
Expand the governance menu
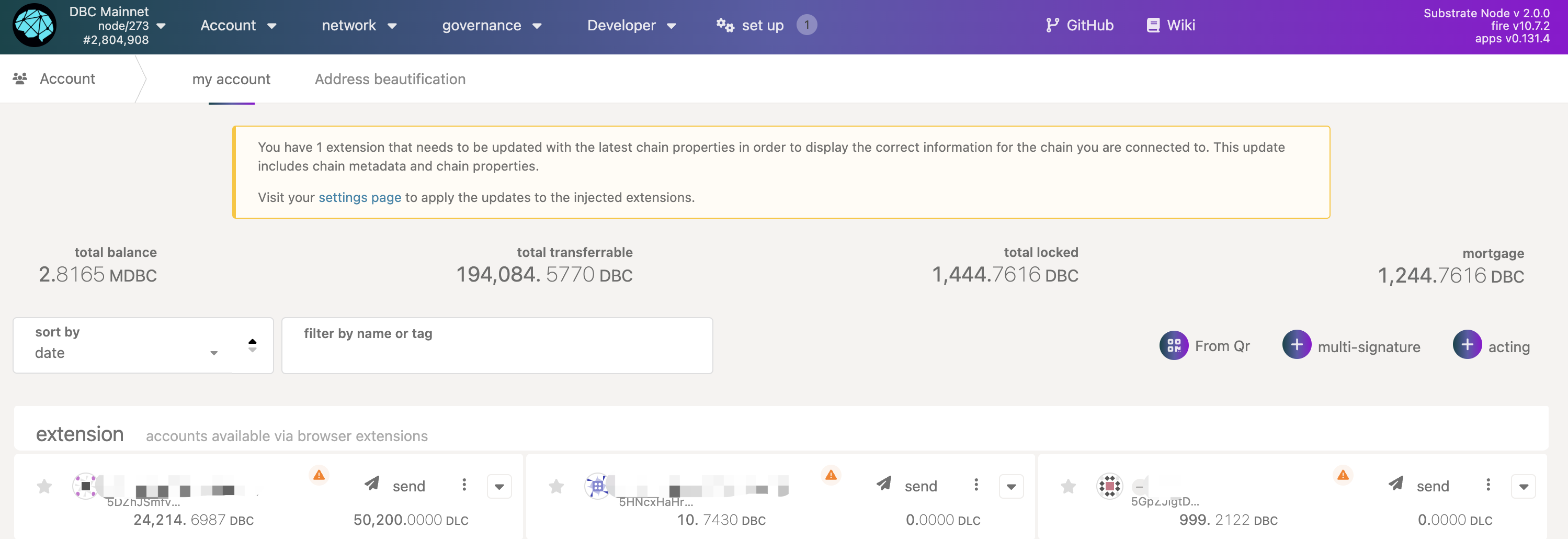click(x=491, y=26)
